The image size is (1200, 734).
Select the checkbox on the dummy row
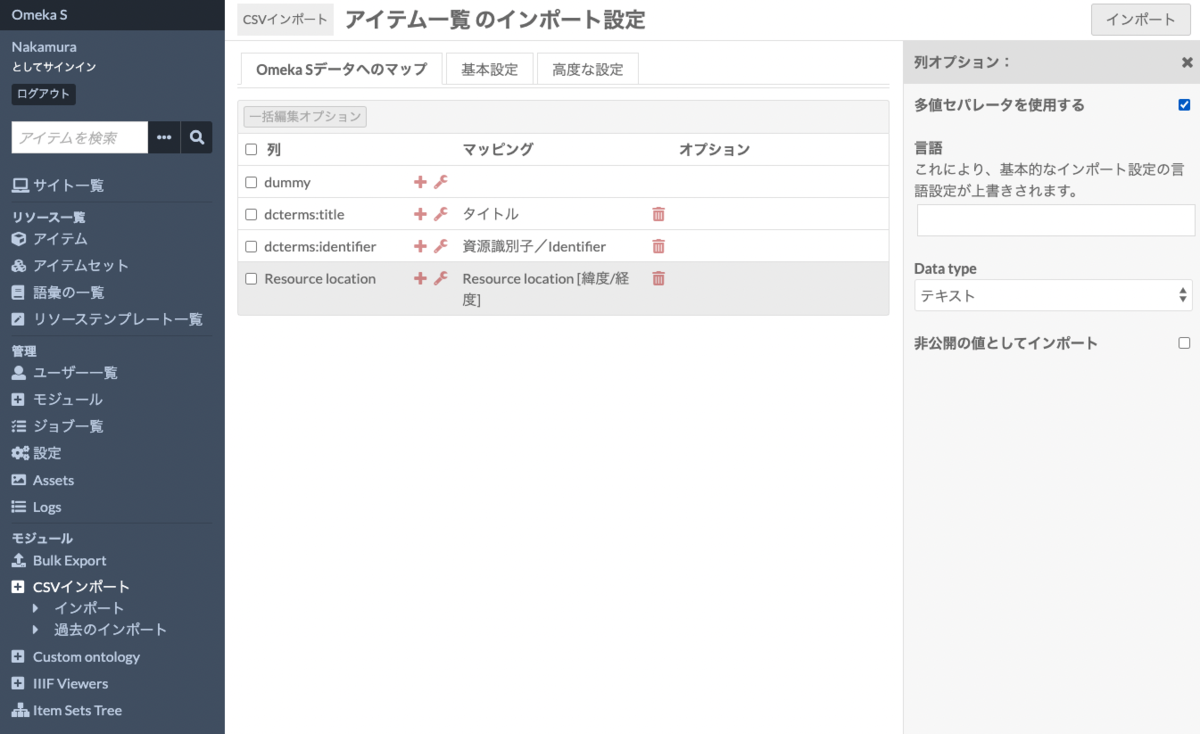250,182
